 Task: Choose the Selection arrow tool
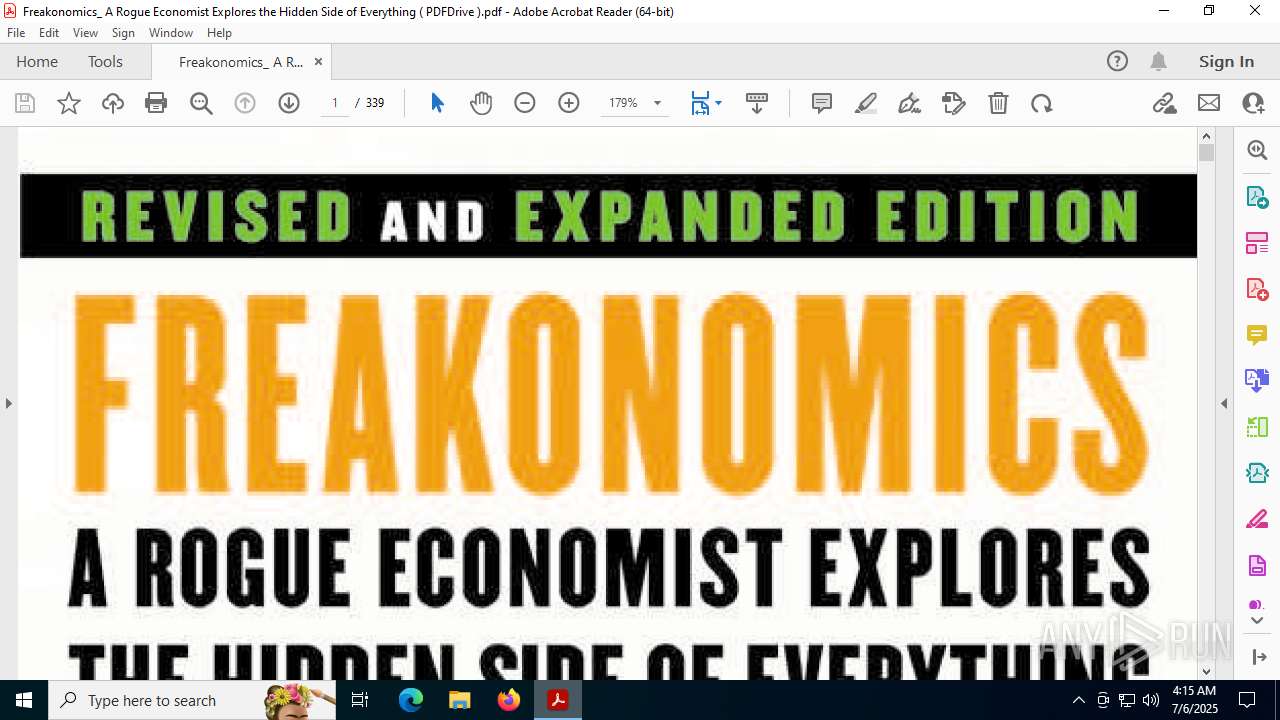(437, 103)
